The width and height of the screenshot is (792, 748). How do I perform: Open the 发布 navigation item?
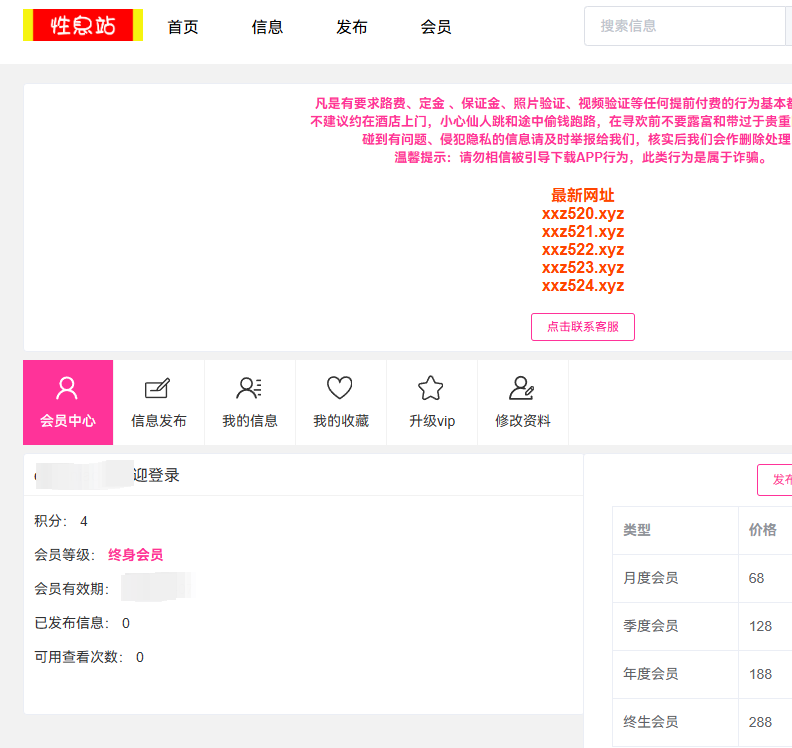(x=352, y=27)
